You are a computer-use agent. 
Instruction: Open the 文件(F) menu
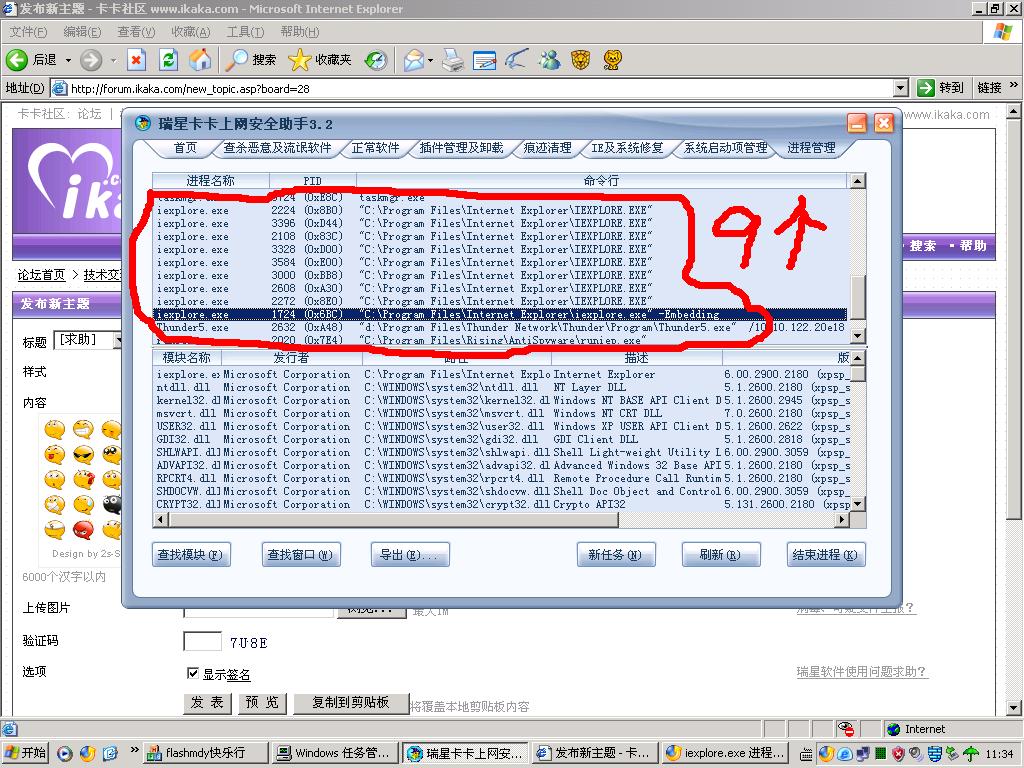(28, 31)
